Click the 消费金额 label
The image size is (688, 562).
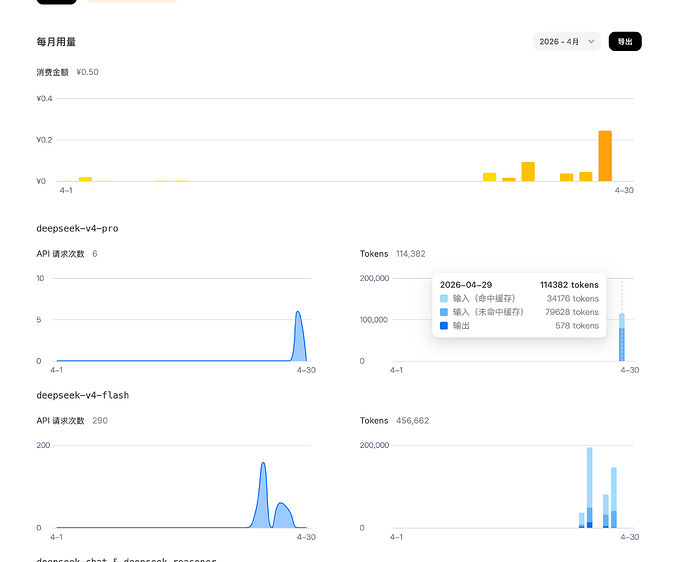[x=53, y=72]
